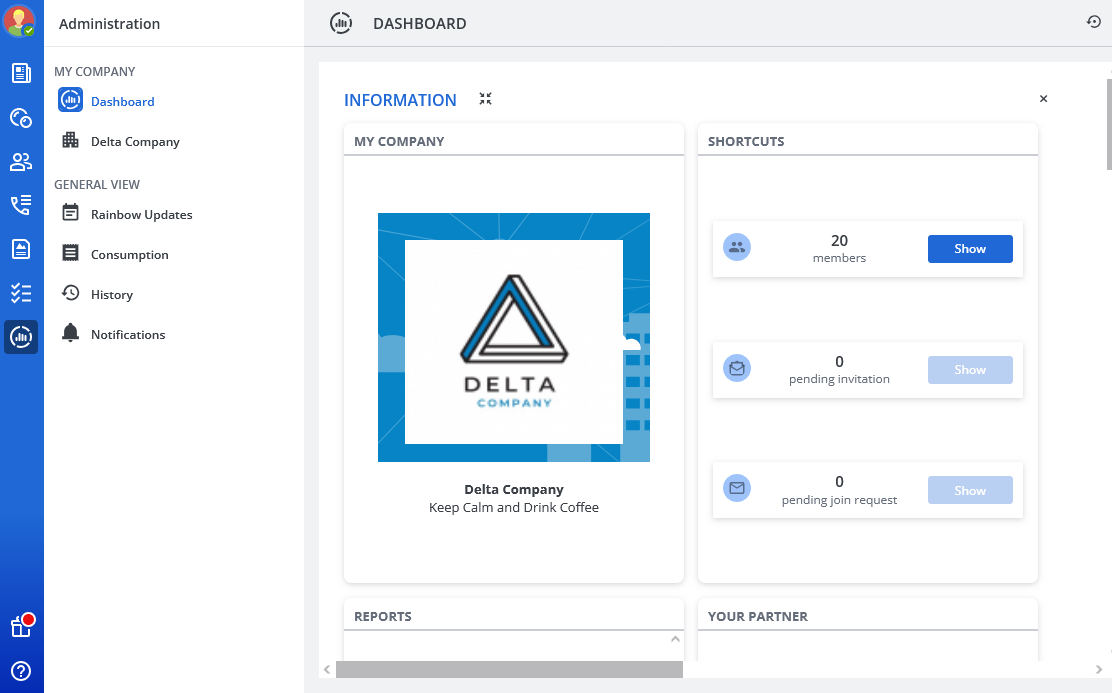
Task: Click the Delta Company logo image
Action: [513, 337]
